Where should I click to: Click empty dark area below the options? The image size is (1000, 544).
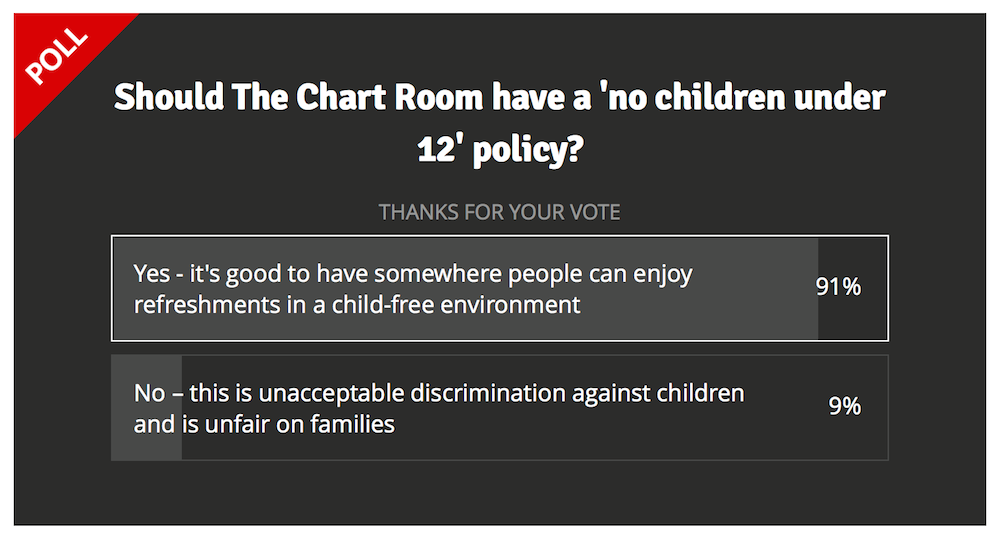point(499,492)
